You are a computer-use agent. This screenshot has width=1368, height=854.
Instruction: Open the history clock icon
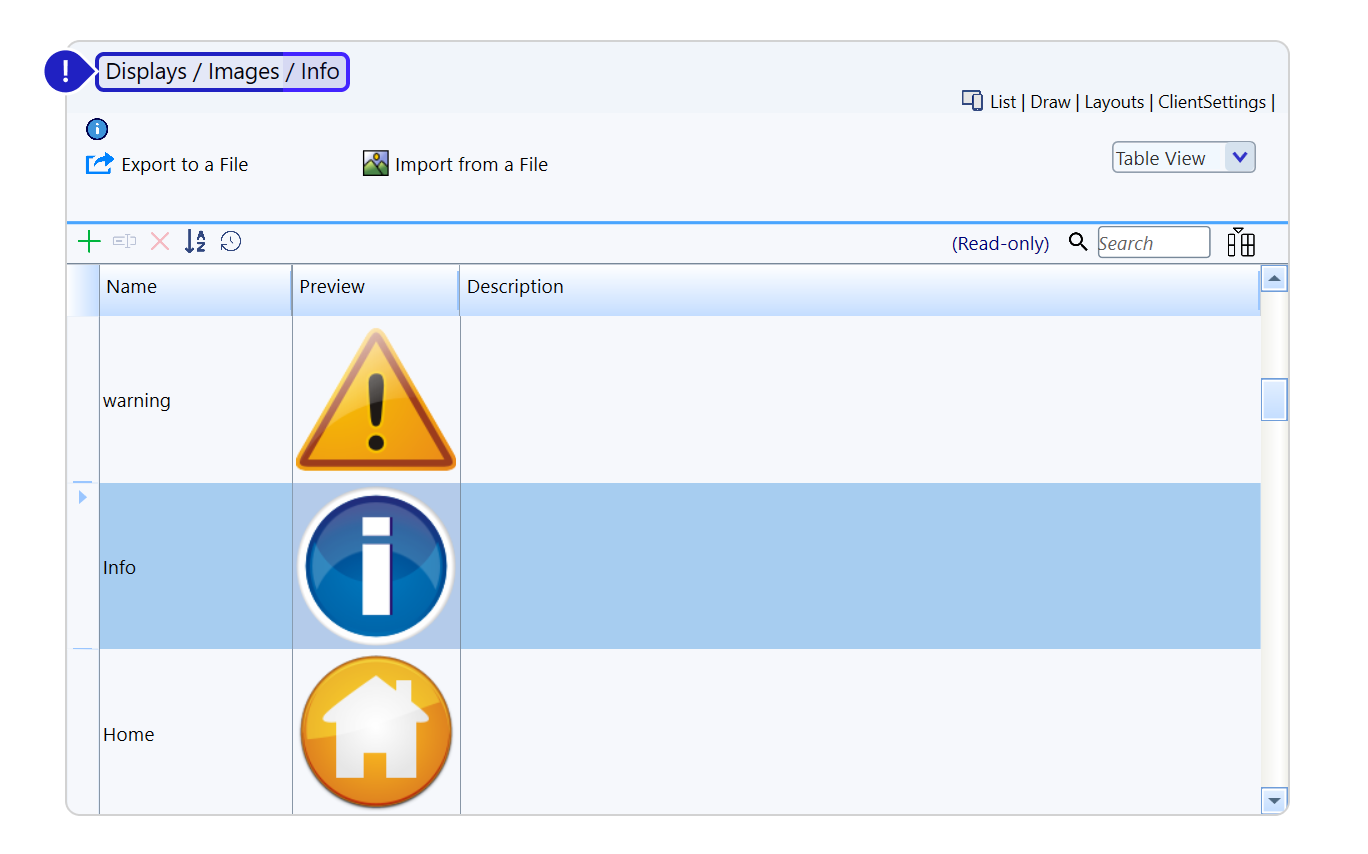click(x=231, y=241)
